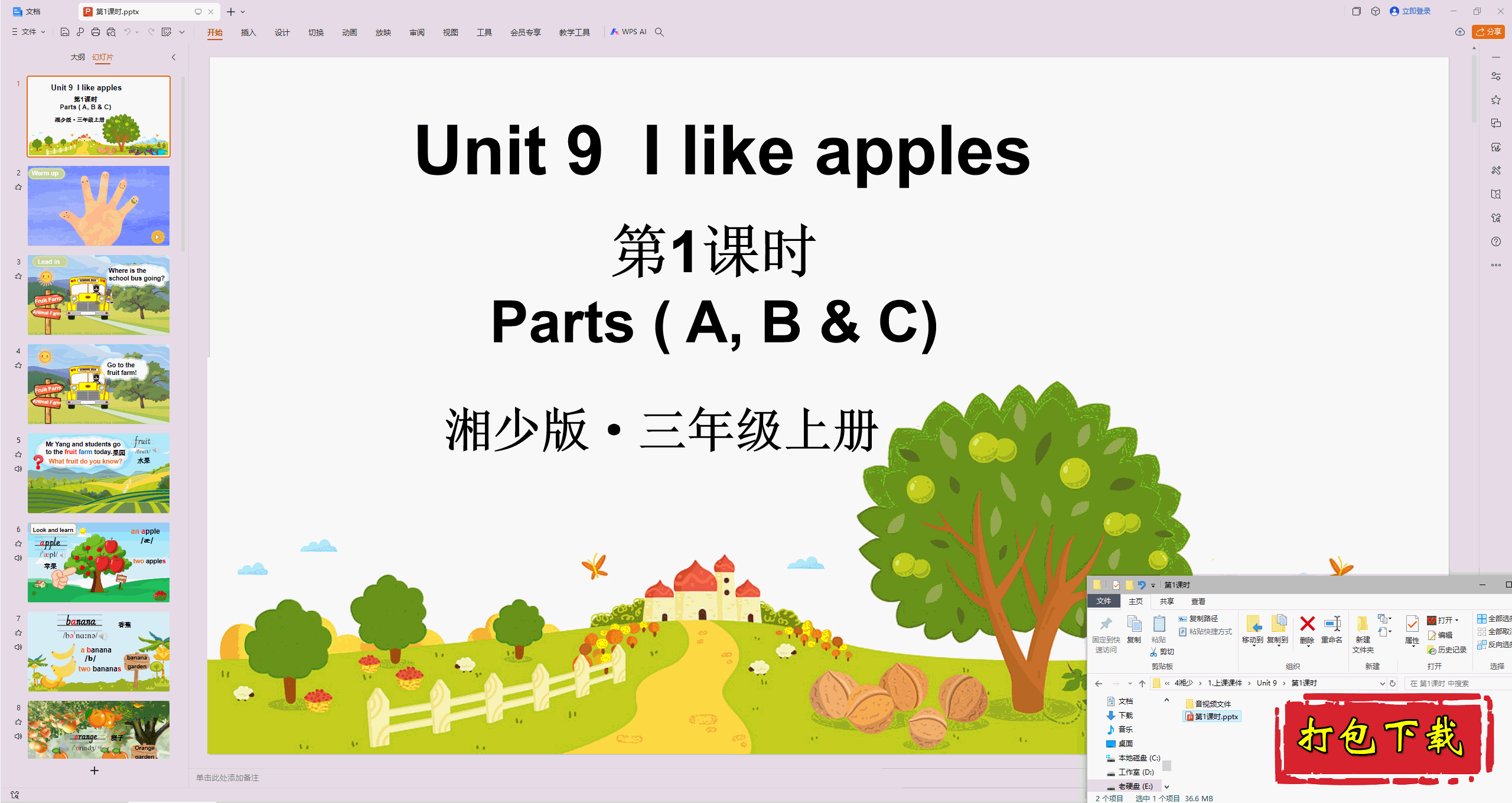This screenshot has width=1512, height=803.
Task: Click the Explorer up-directory arrow
Action: pos(1142,683)
